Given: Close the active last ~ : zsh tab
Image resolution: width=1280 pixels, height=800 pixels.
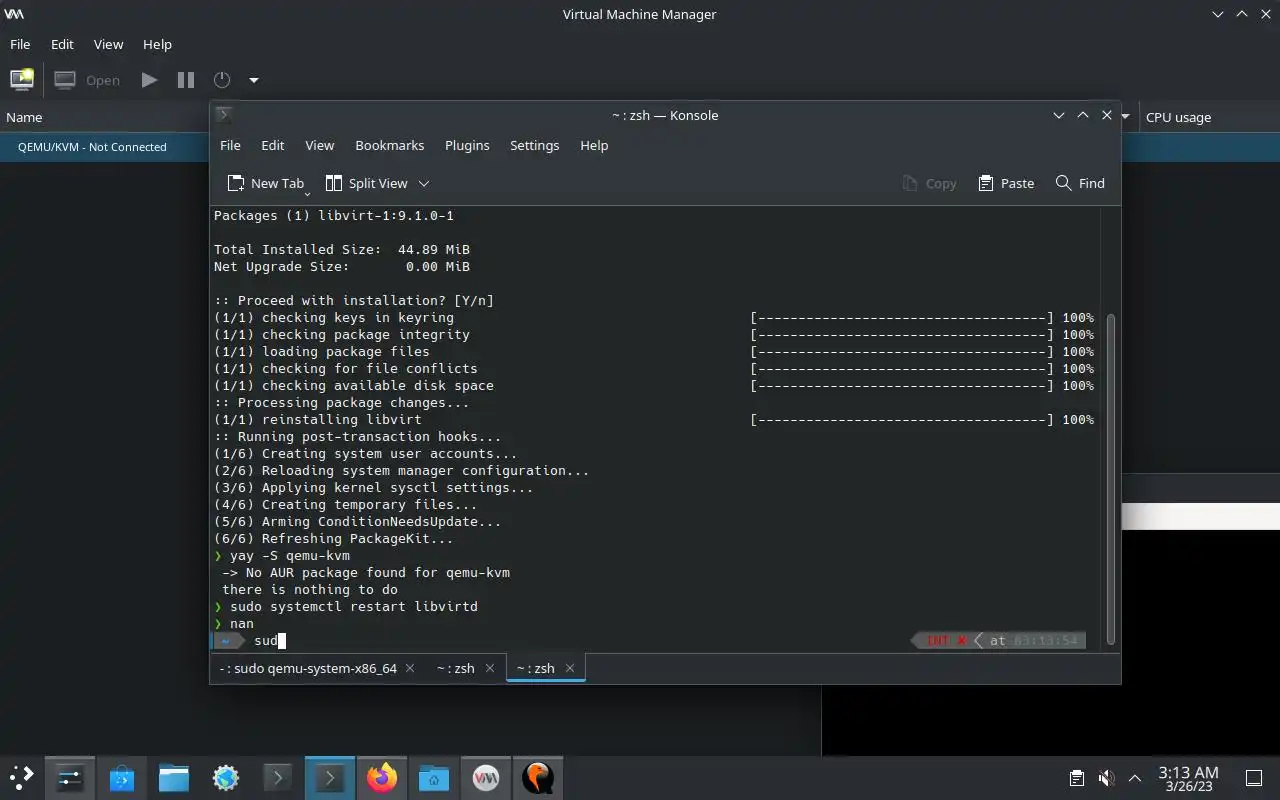Looking at the screenshot, I should (x=570, y=668).
